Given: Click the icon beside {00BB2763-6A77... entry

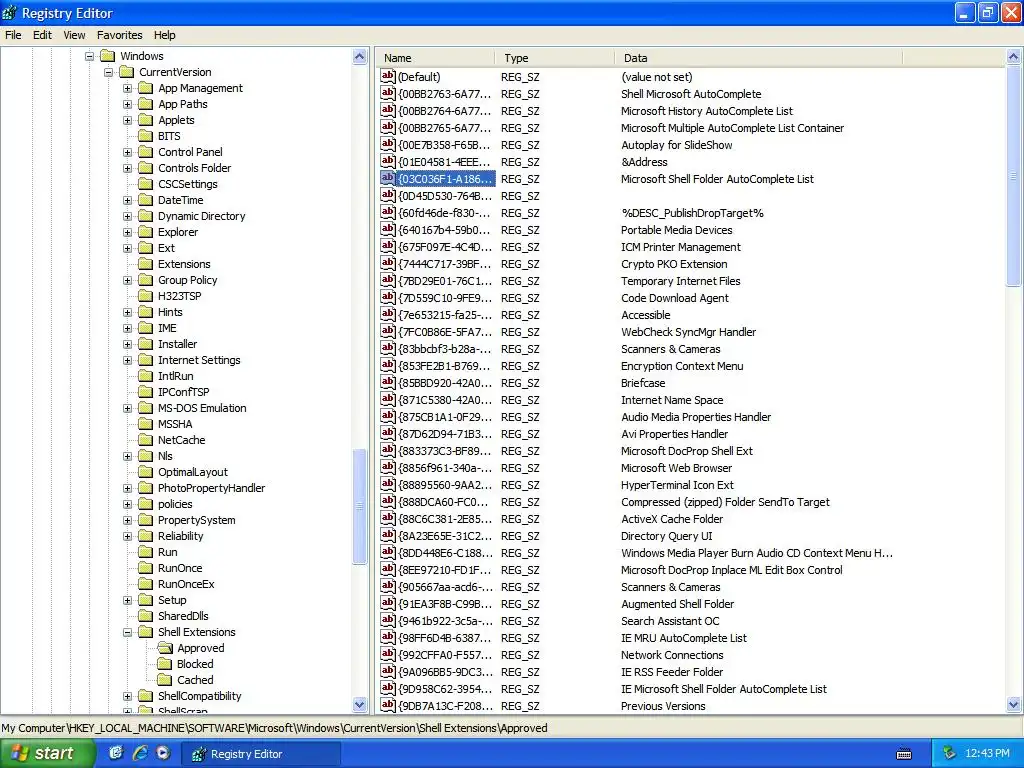Looking at the screenshot, I should coord(388,93).
